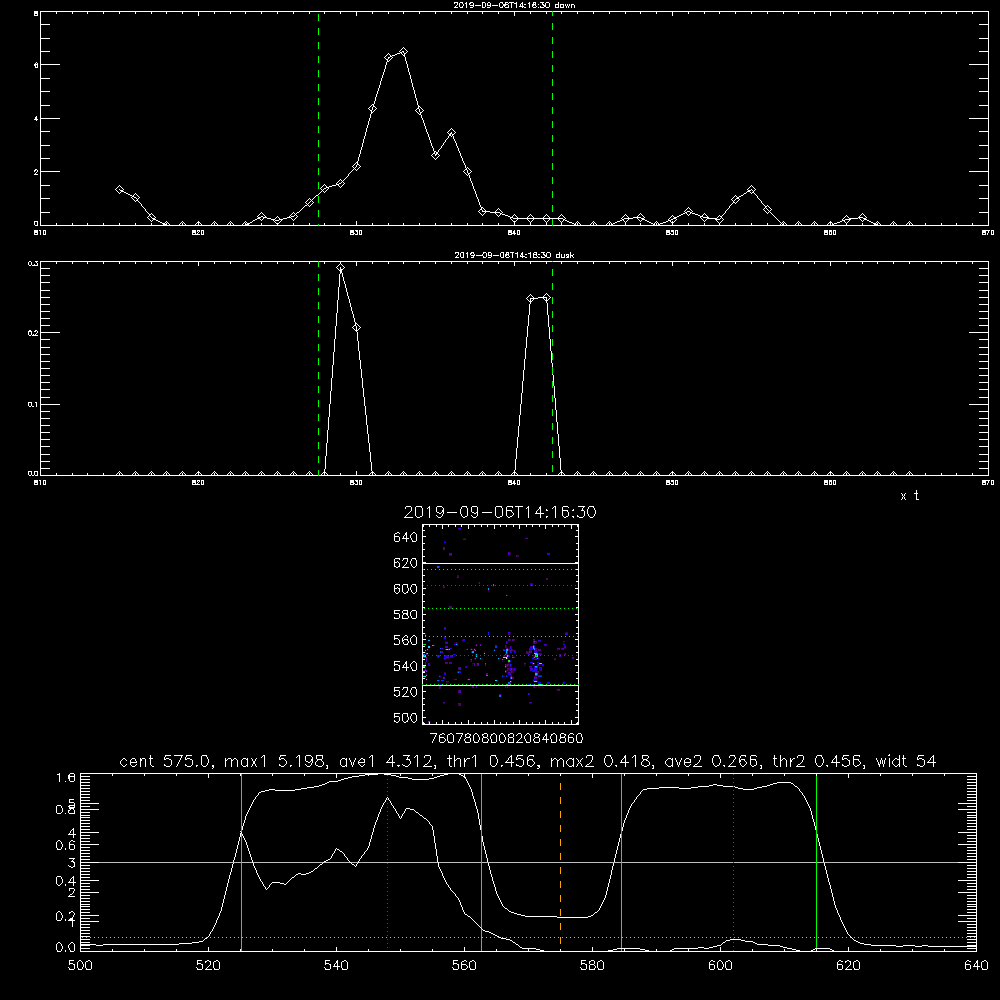Viewport: 1000px width, 1000px height.
Task: Click the green vertical line near 585
Action: coord(621,861)
